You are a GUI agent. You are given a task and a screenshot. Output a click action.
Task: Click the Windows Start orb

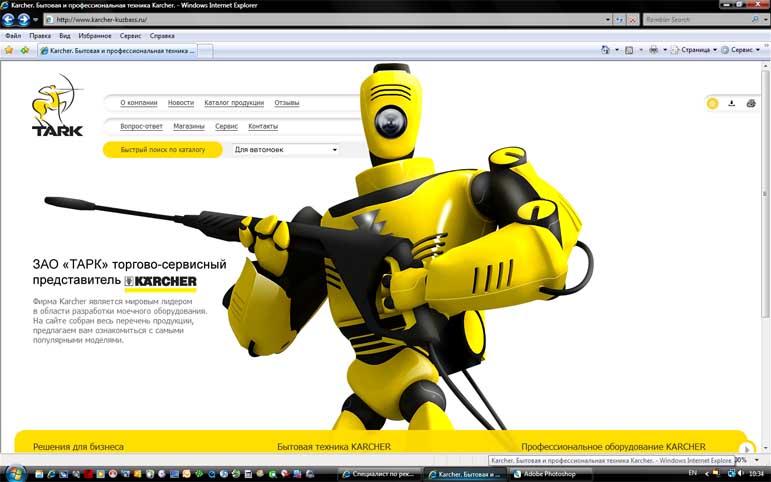[16, 472]
